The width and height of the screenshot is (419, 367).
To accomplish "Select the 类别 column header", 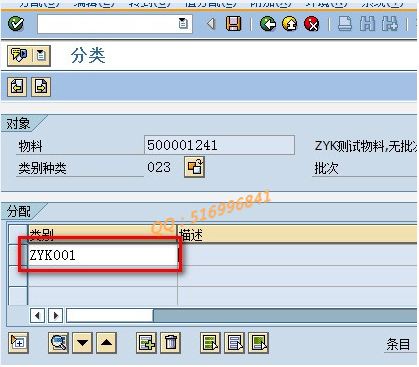I will pos(103,234).
